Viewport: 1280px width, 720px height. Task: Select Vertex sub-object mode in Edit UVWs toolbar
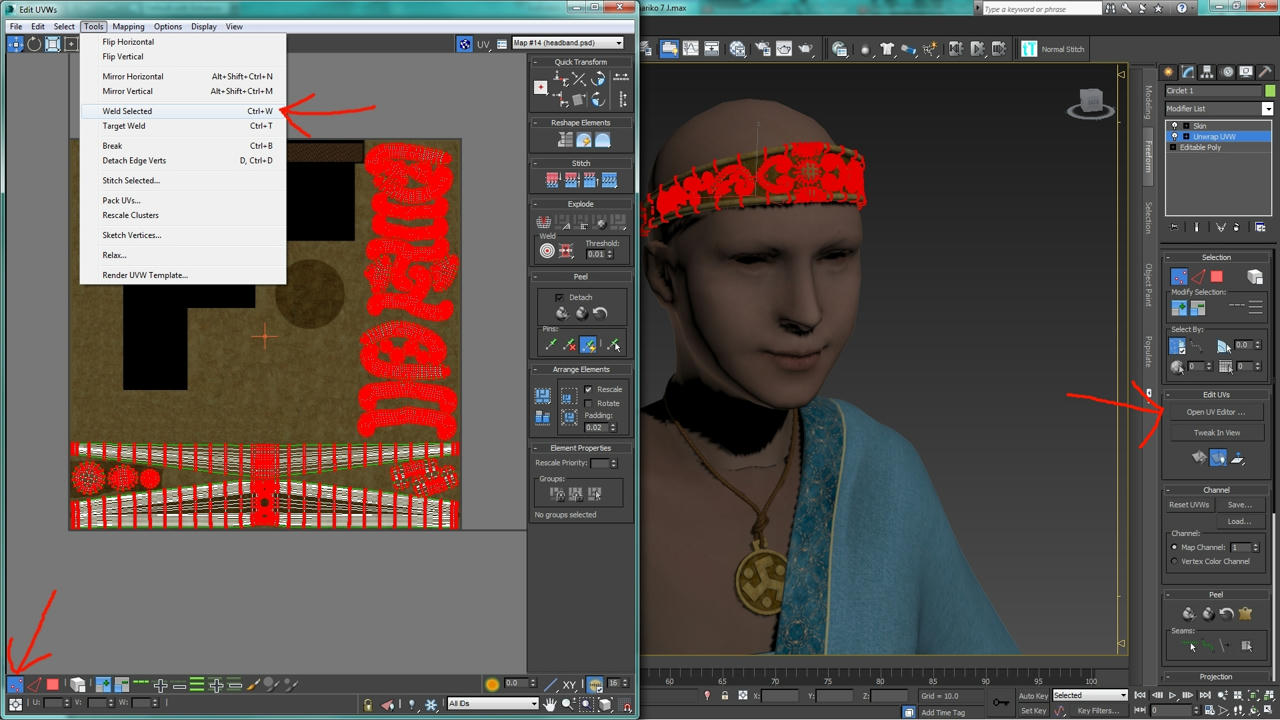click(15, 685)
